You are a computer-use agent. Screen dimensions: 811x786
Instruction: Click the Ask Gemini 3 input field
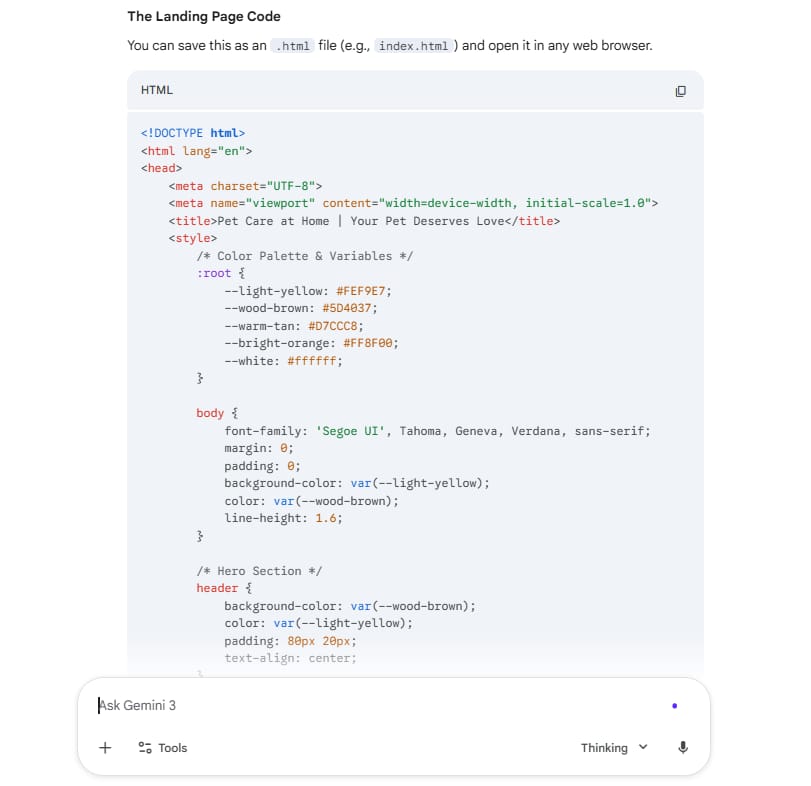[300, 706]
